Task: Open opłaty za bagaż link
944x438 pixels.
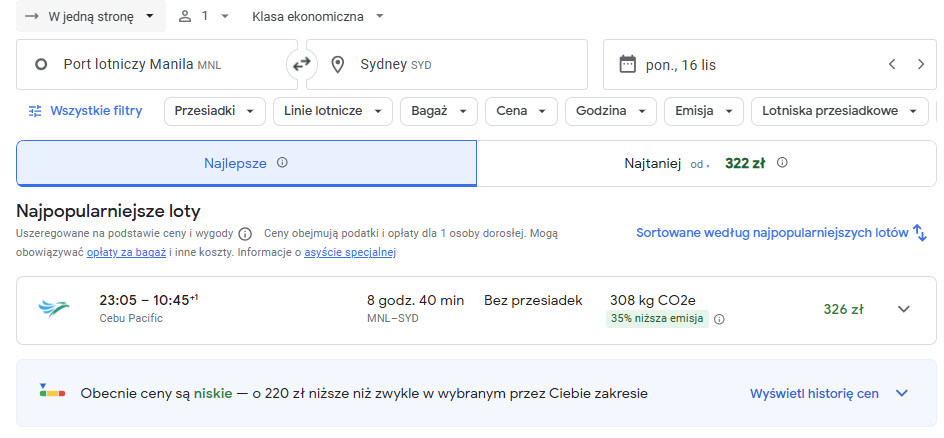Action: (x=126, y=253)
